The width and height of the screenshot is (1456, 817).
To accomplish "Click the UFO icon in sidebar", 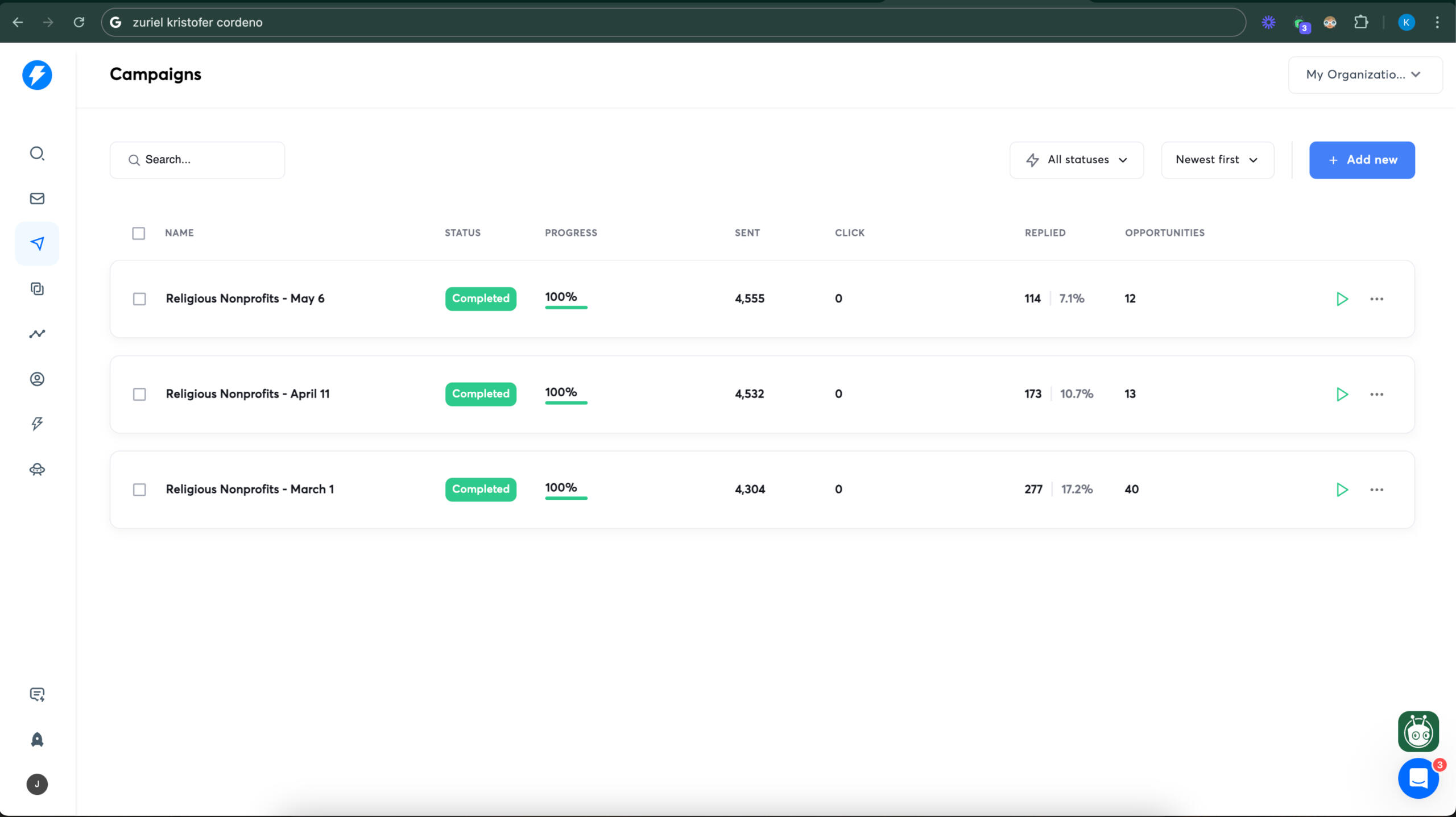I will [x=37, y=469].
